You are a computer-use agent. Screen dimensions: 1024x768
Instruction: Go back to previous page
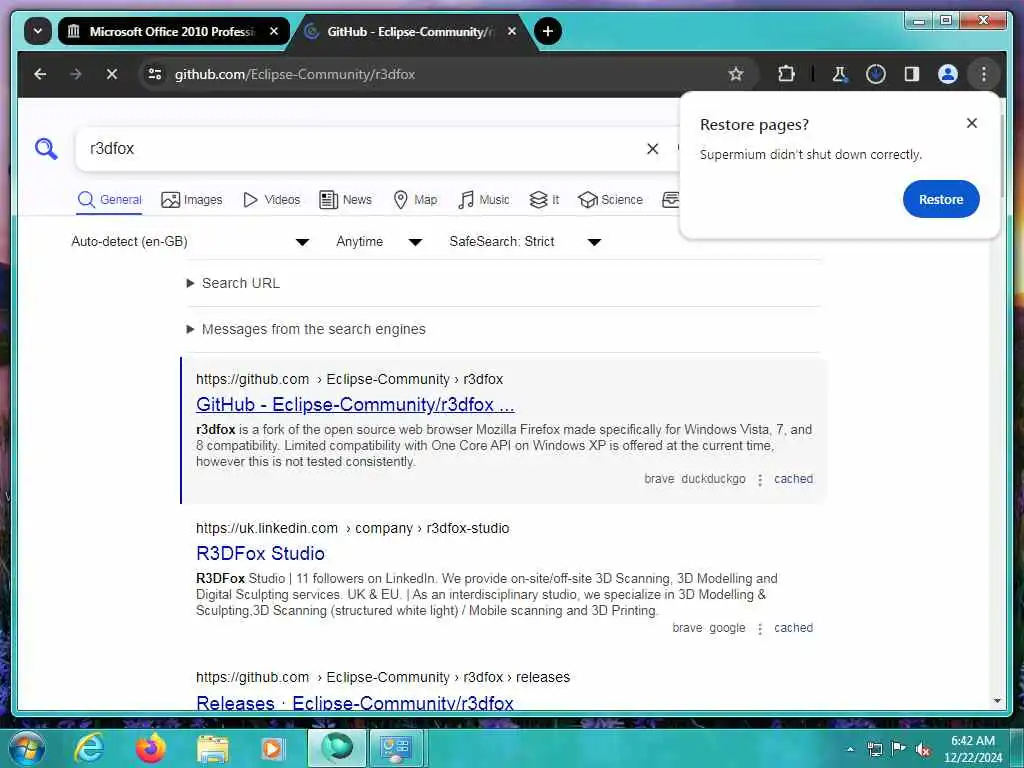click(x=40, y=74)
